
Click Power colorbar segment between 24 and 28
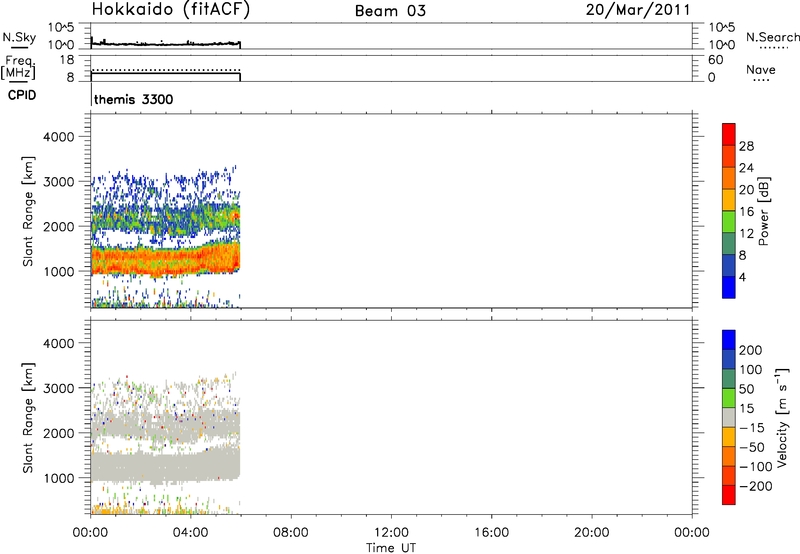click(729, 157)
